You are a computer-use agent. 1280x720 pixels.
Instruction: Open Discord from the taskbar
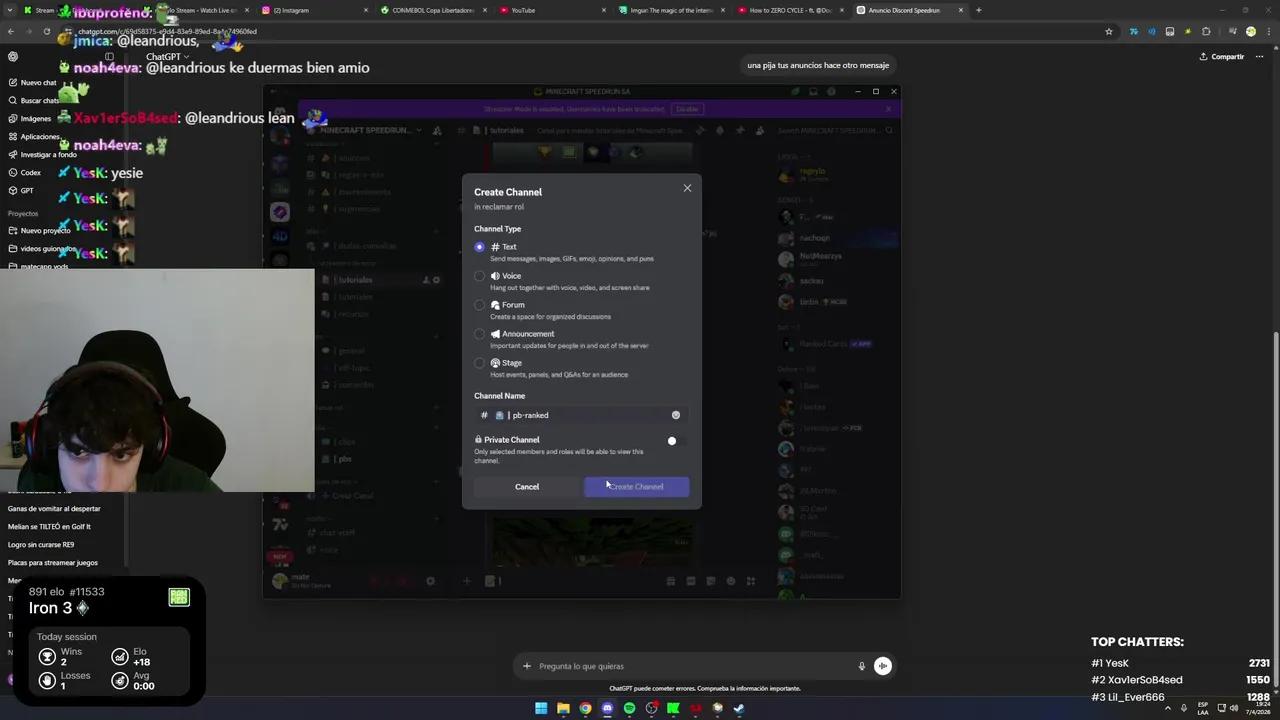click(607, 708)
